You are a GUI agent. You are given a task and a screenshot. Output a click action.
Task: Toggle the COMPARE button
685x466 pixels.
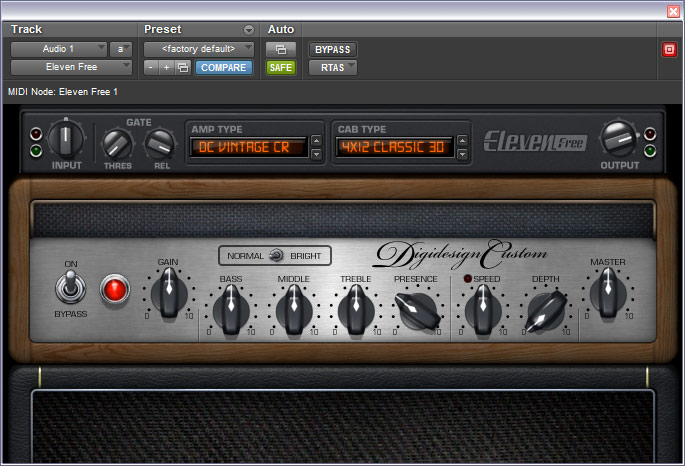(x=224, y=68)
